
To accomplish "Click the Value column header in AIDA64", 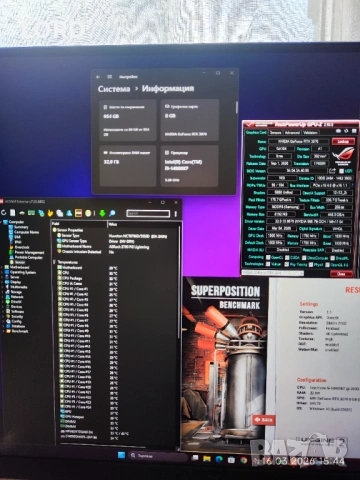I will [143, 224].
